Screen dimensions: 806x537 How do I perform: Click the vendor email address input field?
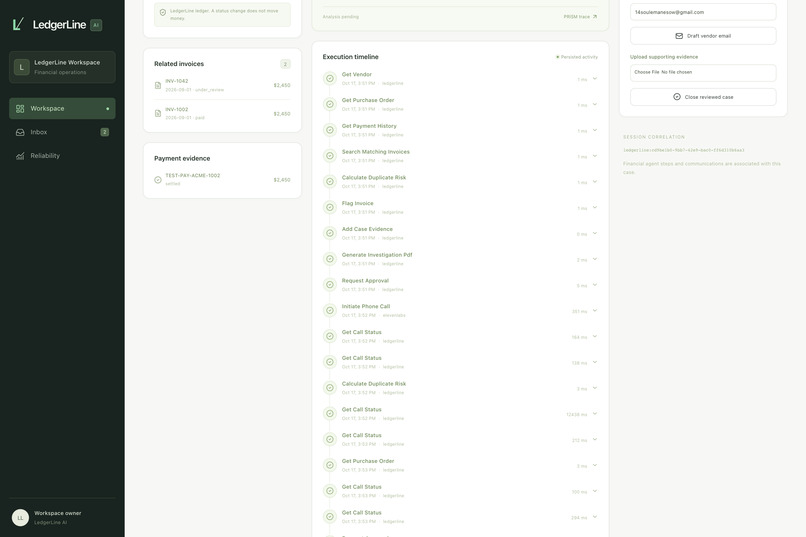pos(703,12)
